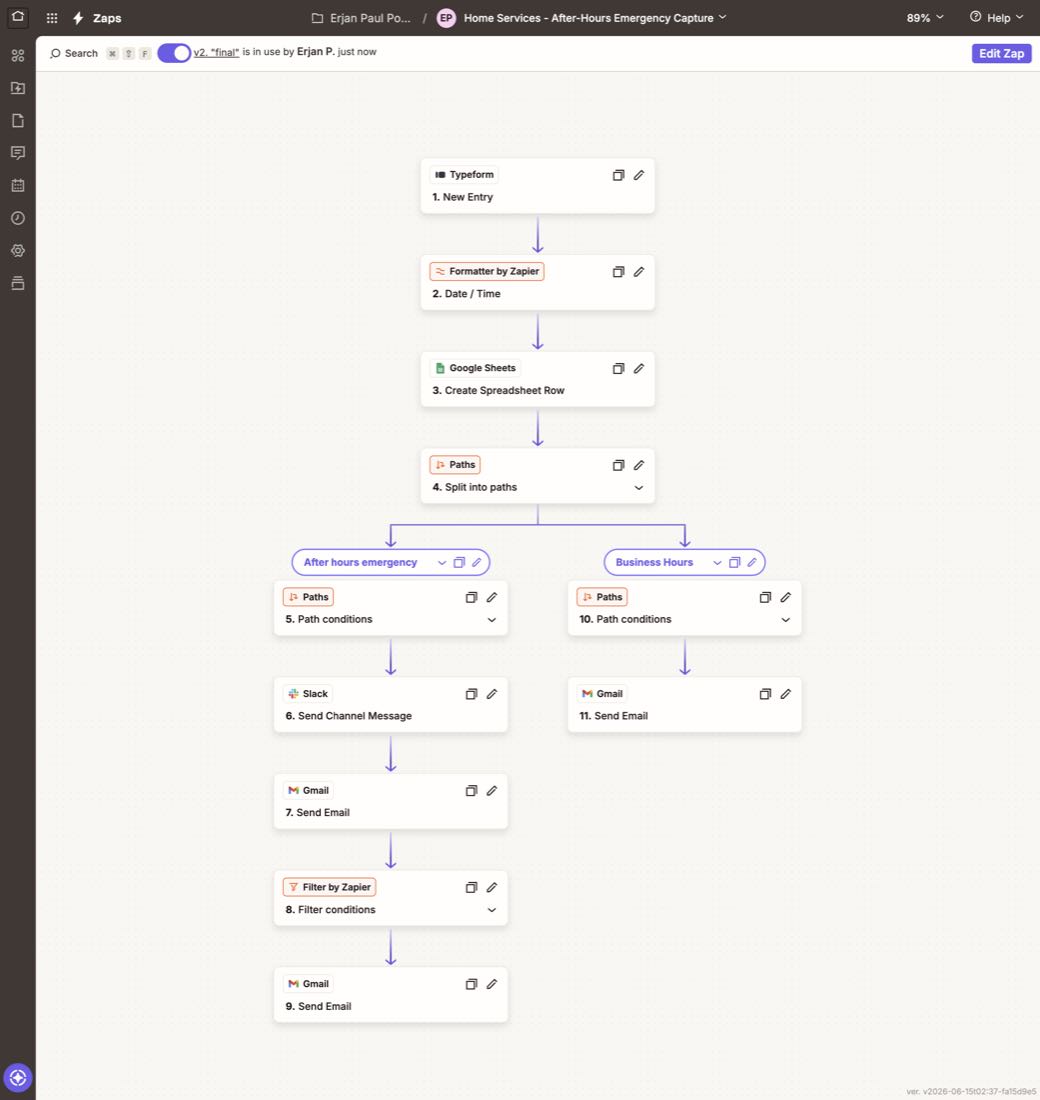Edit the Slack Send Channel Message step
This screenshot has width=1040, height=1100.
pyautogui.click(x=492, y=694)
